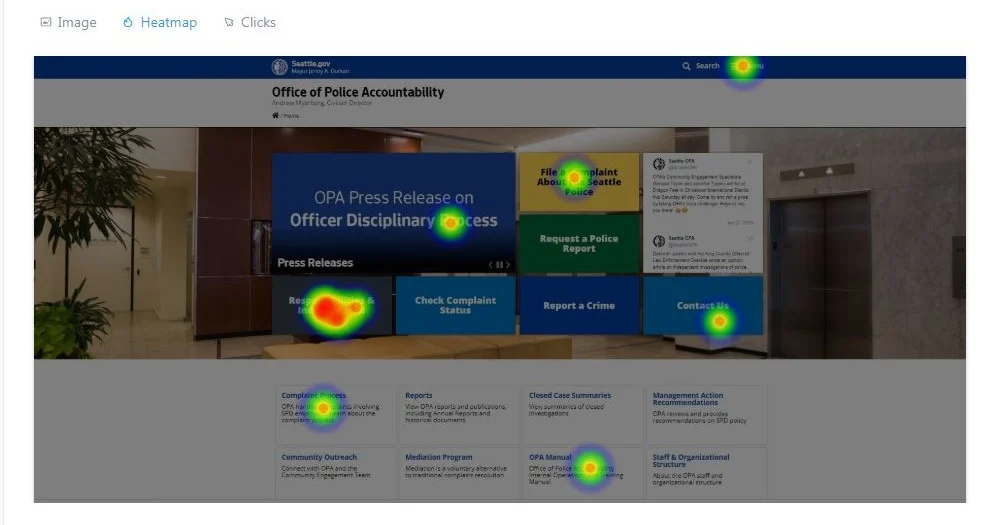Click the search magnifier icon
Screen dimensions: 993x525
[686, 66]
